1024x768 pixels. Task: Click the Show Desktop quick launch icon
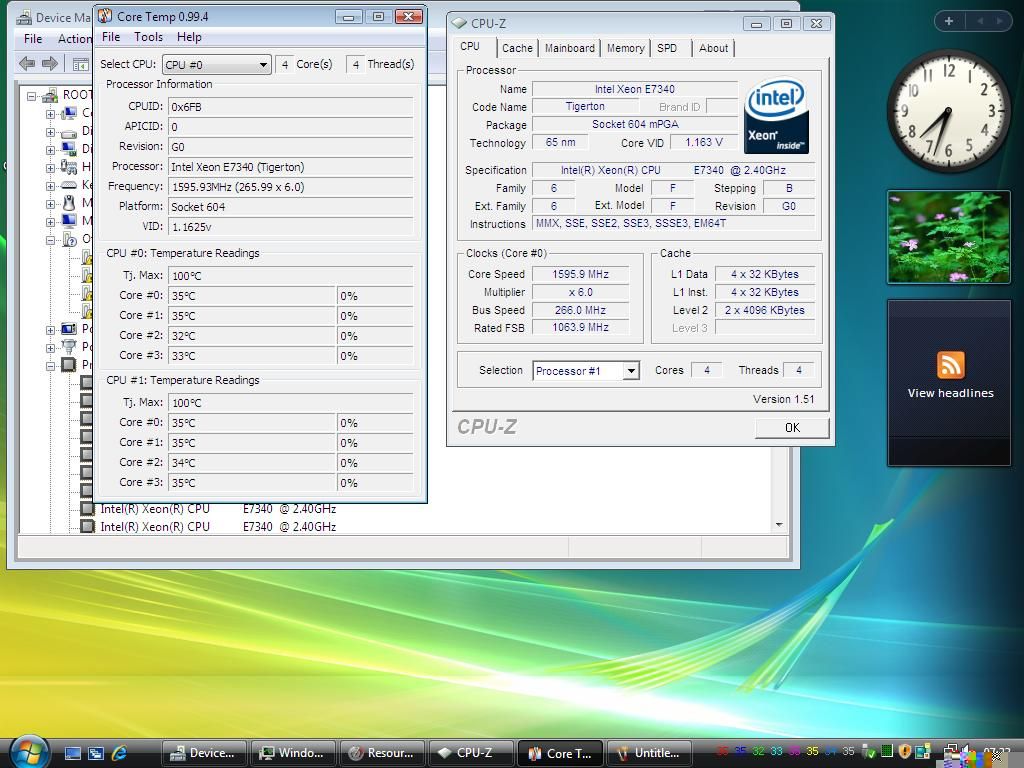tap(72, 753)
